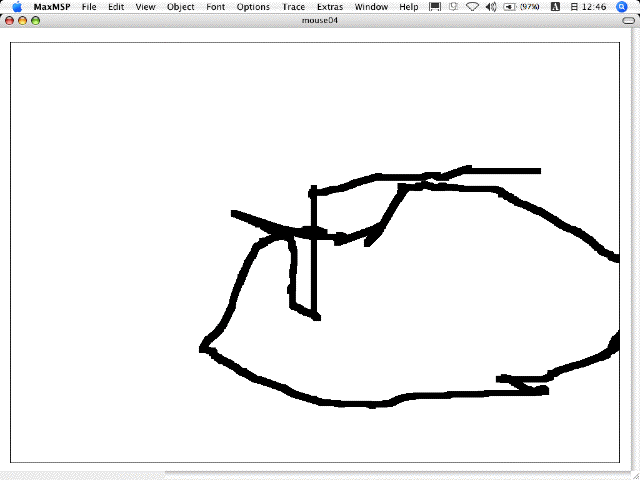Open the input source menu icon
Image resolution: width=640 pixels, height=480 pixels.
[555, 7]
